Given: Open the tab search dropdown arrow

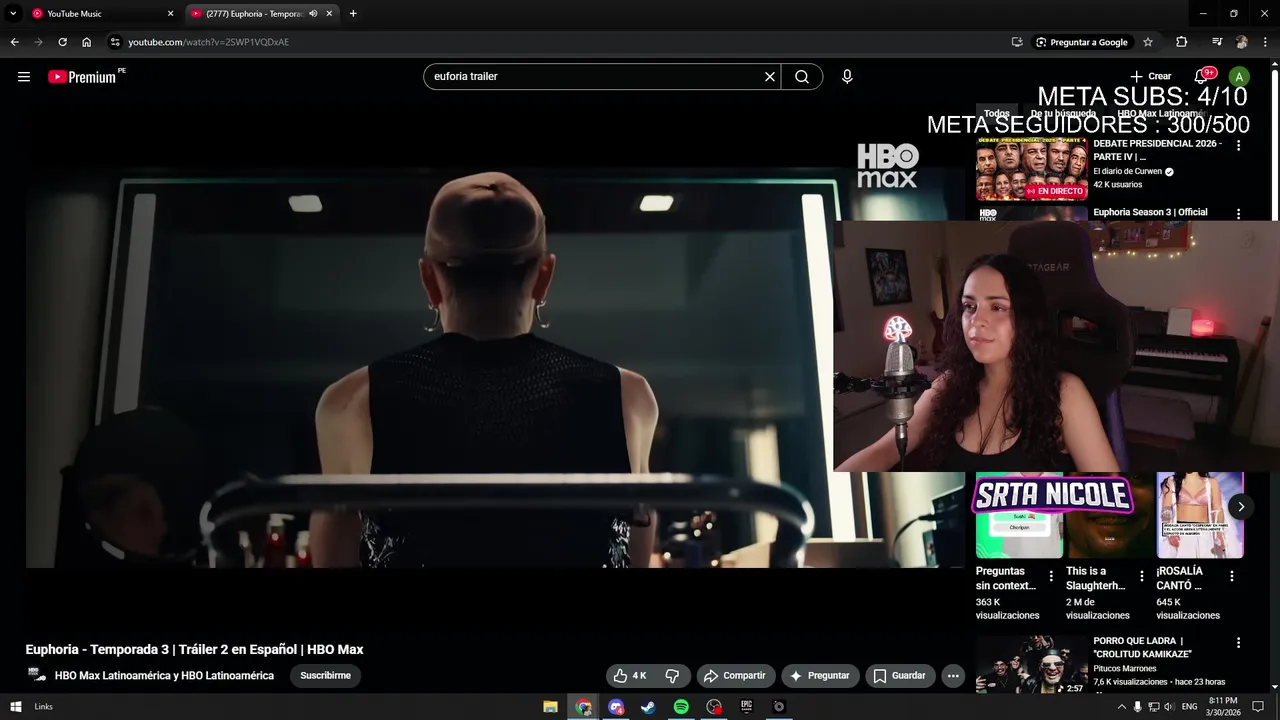Looking at the screenshot, I should coord(13,14).
